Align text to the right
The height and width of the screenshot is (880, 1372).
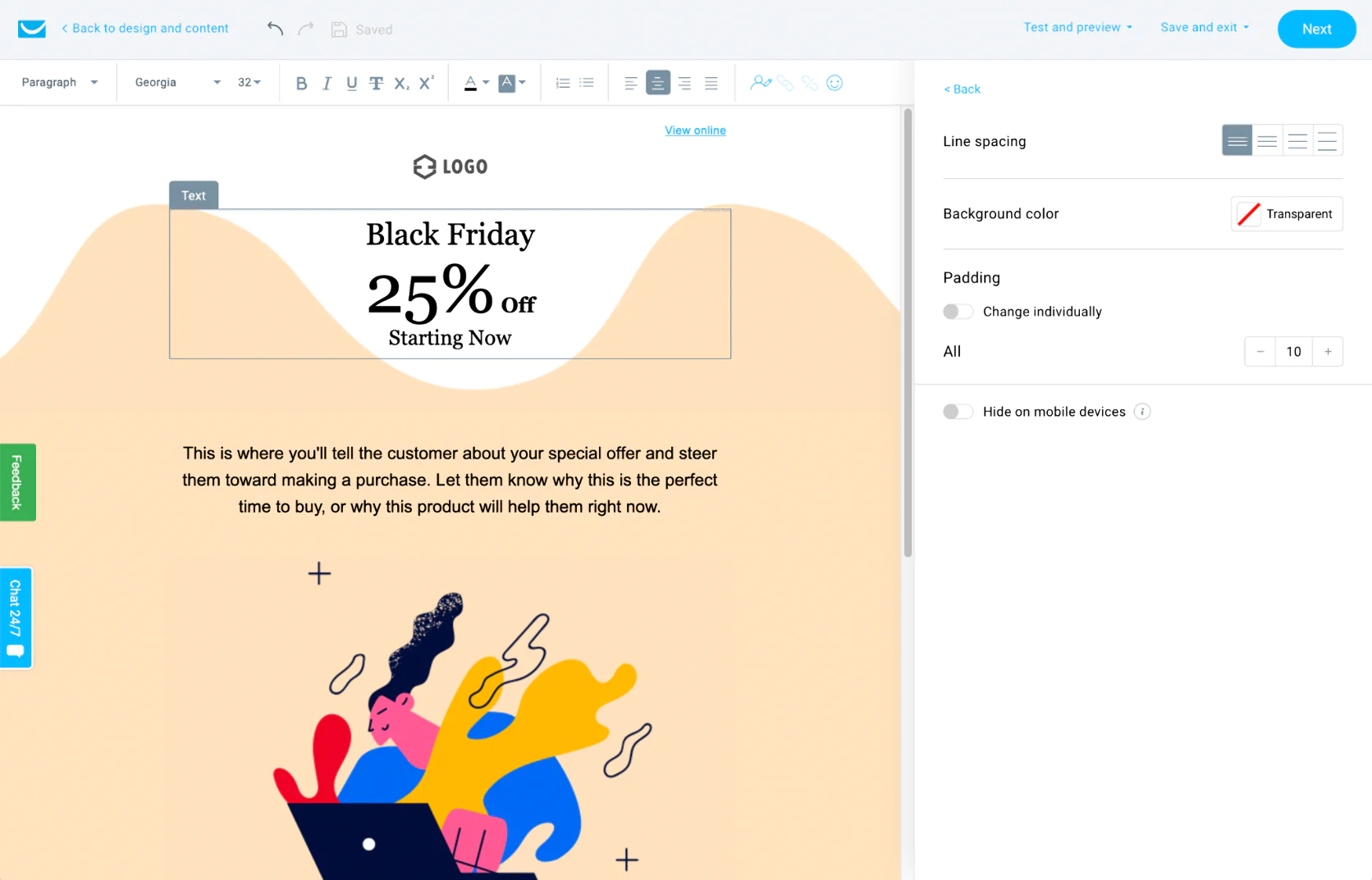pyautogui.click(x=684, y=83)
